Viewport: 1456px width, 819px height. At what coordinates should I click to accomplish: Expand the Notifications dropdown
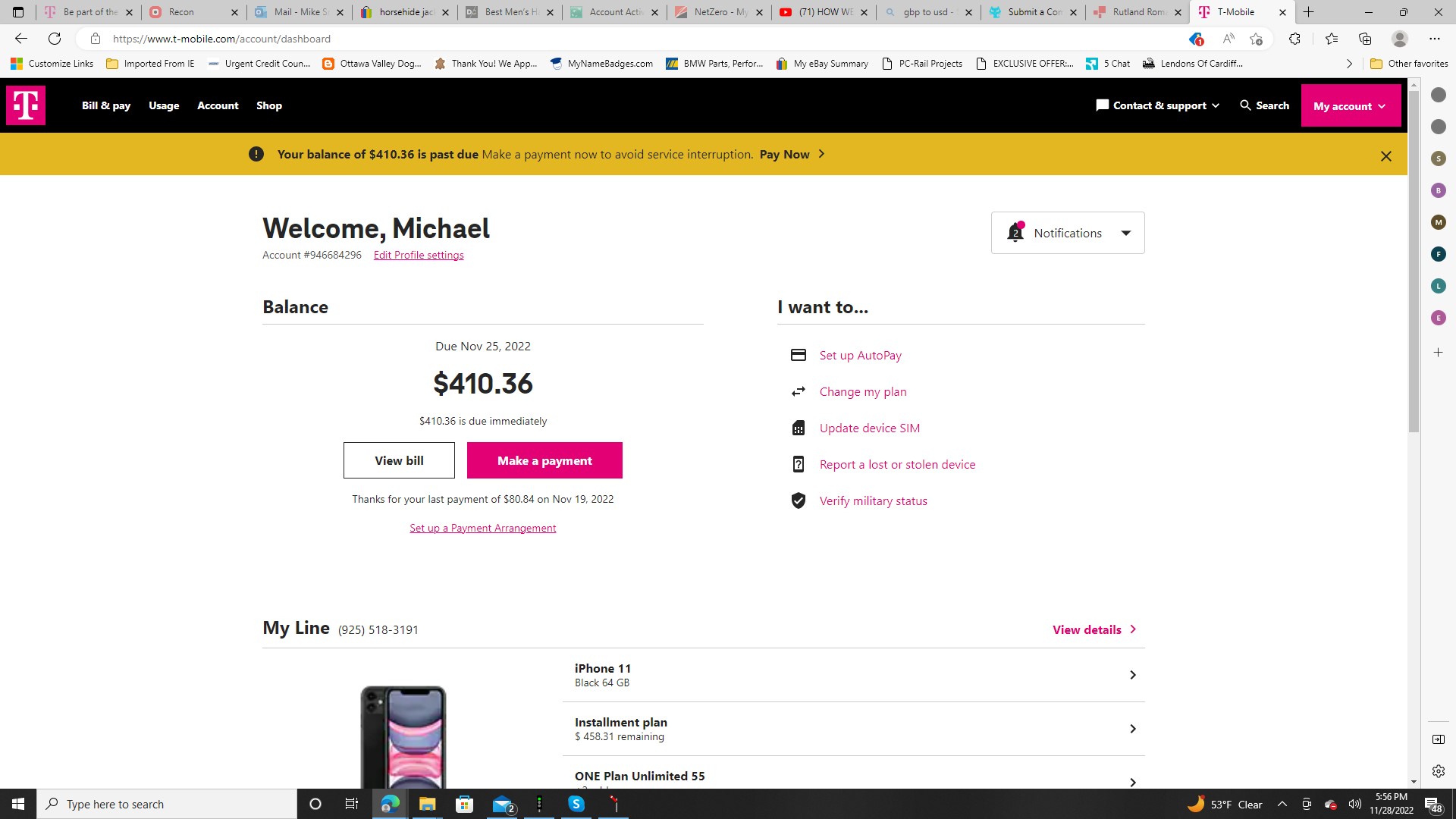pos(1126,233)
